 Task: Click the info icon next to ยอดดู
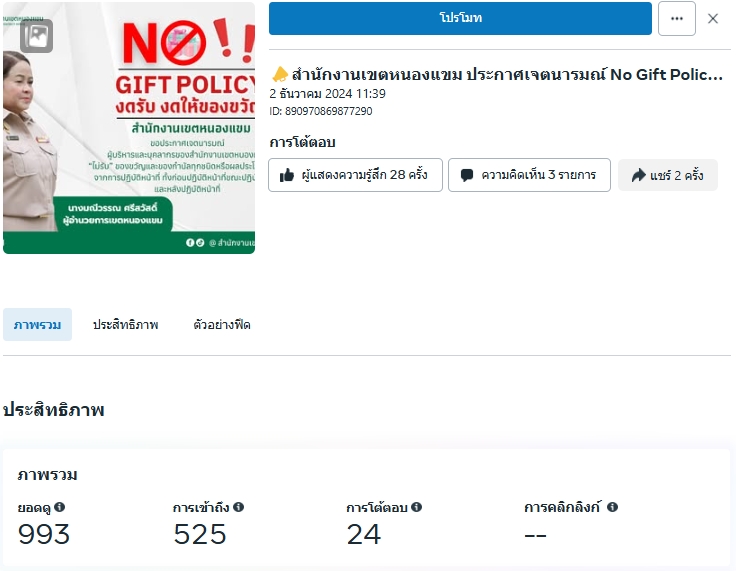pyautogui.click(x=60, y=507)
